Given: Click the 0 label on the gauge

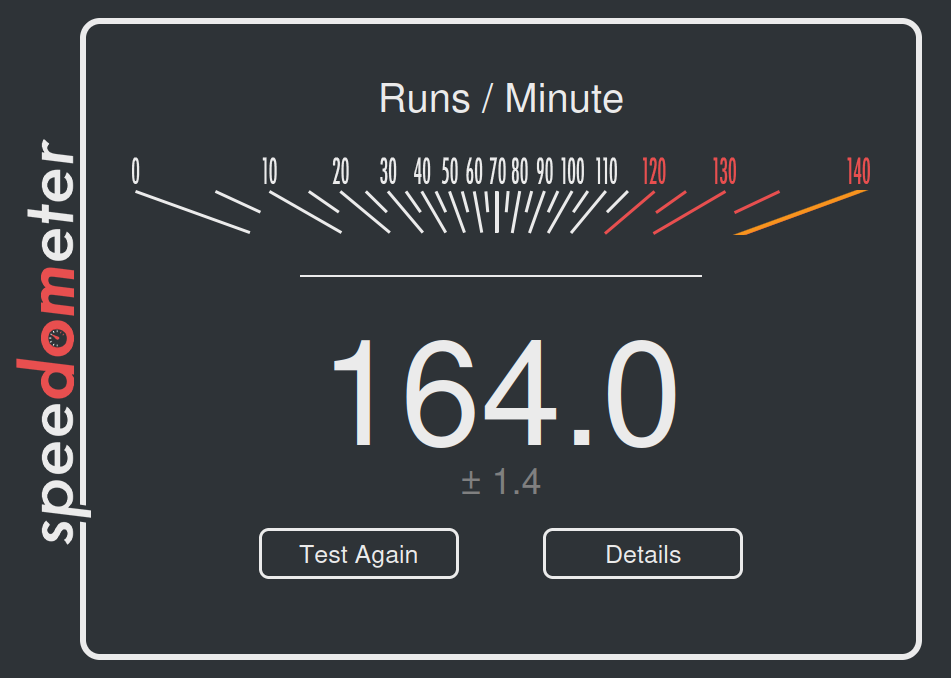Looking at the screenshot, I should tap(135, 171).
